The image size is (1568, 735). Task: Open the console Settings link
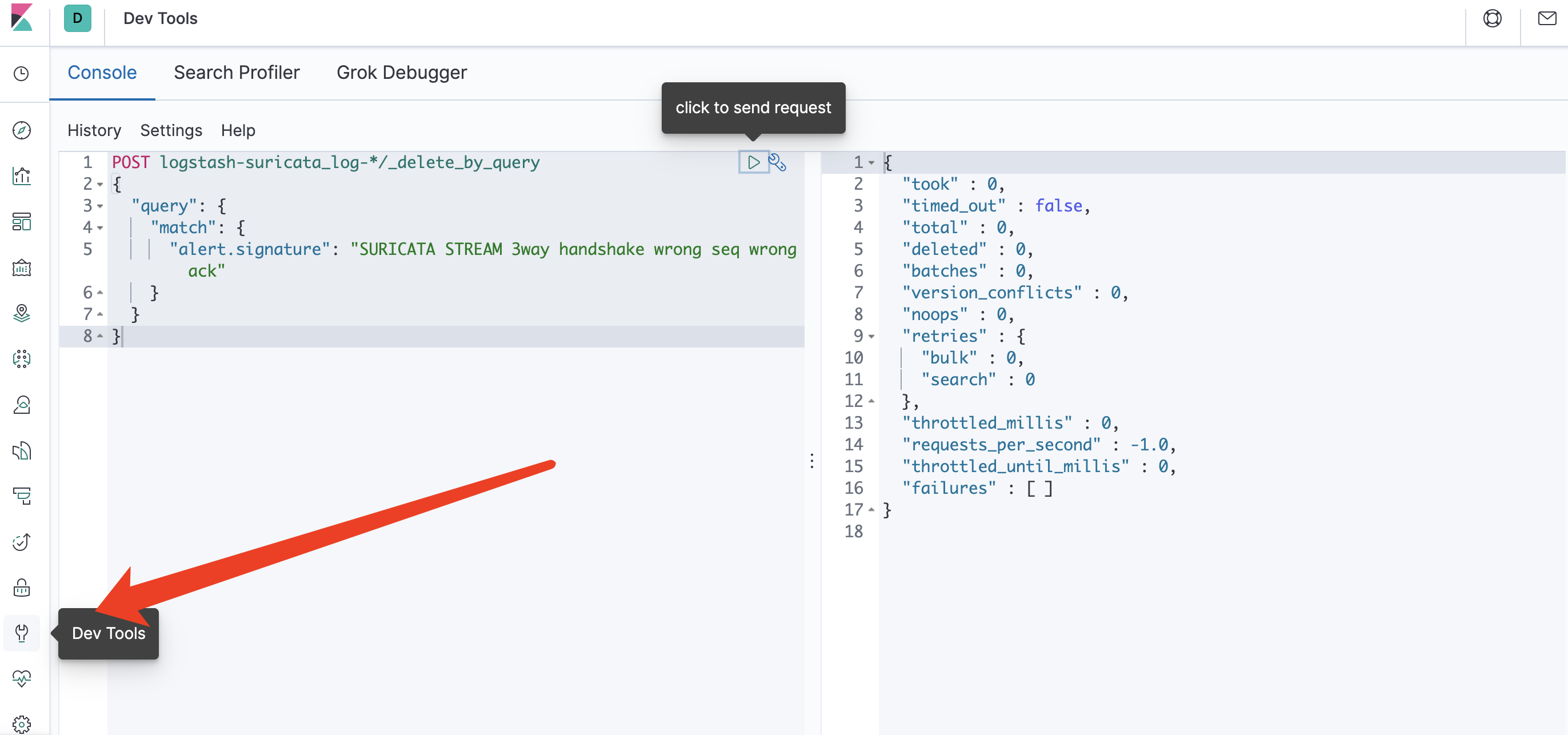coord(171,130)
